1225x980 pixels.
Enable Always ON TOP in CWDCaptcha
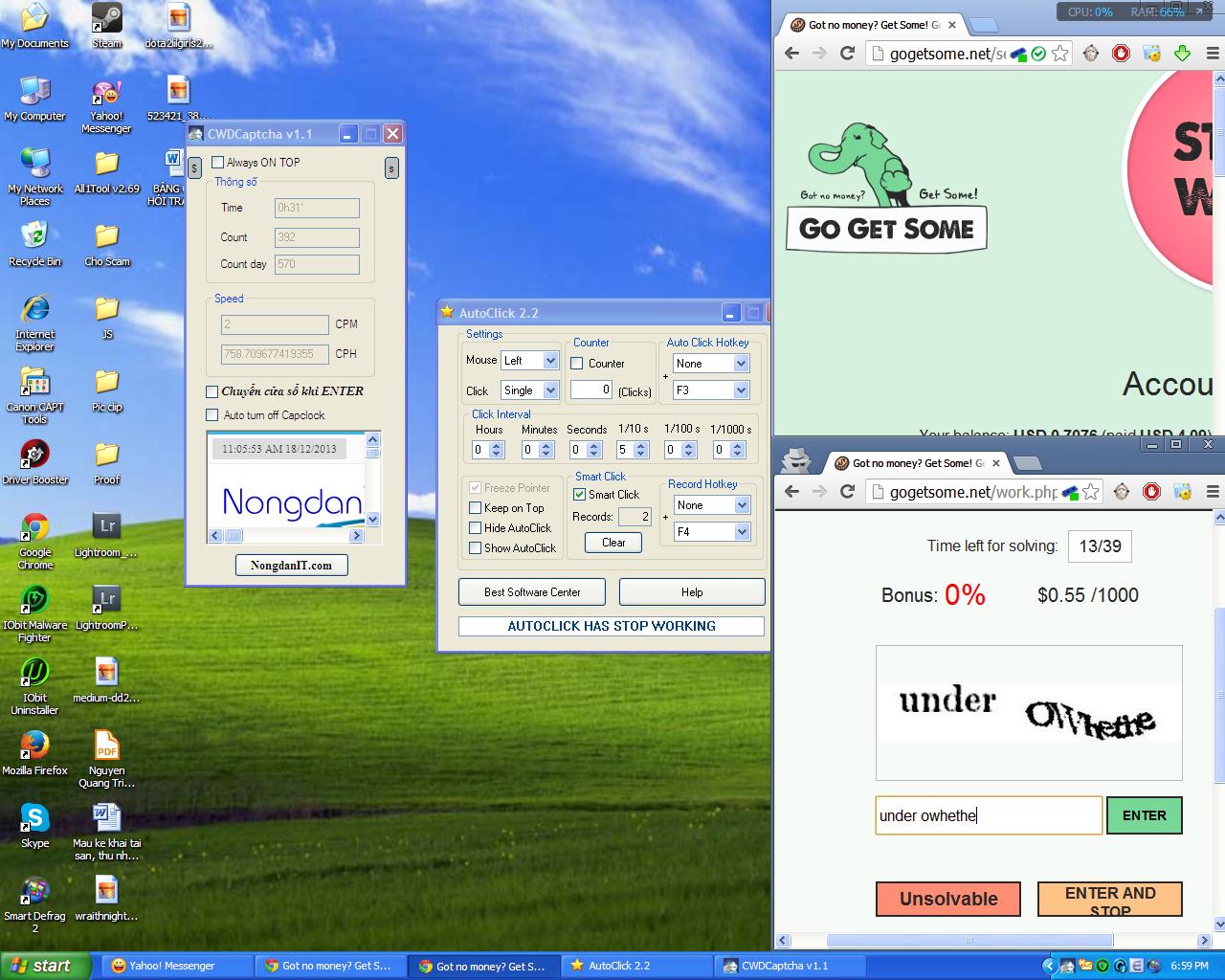pyautogui.click(x=217, y=163)
